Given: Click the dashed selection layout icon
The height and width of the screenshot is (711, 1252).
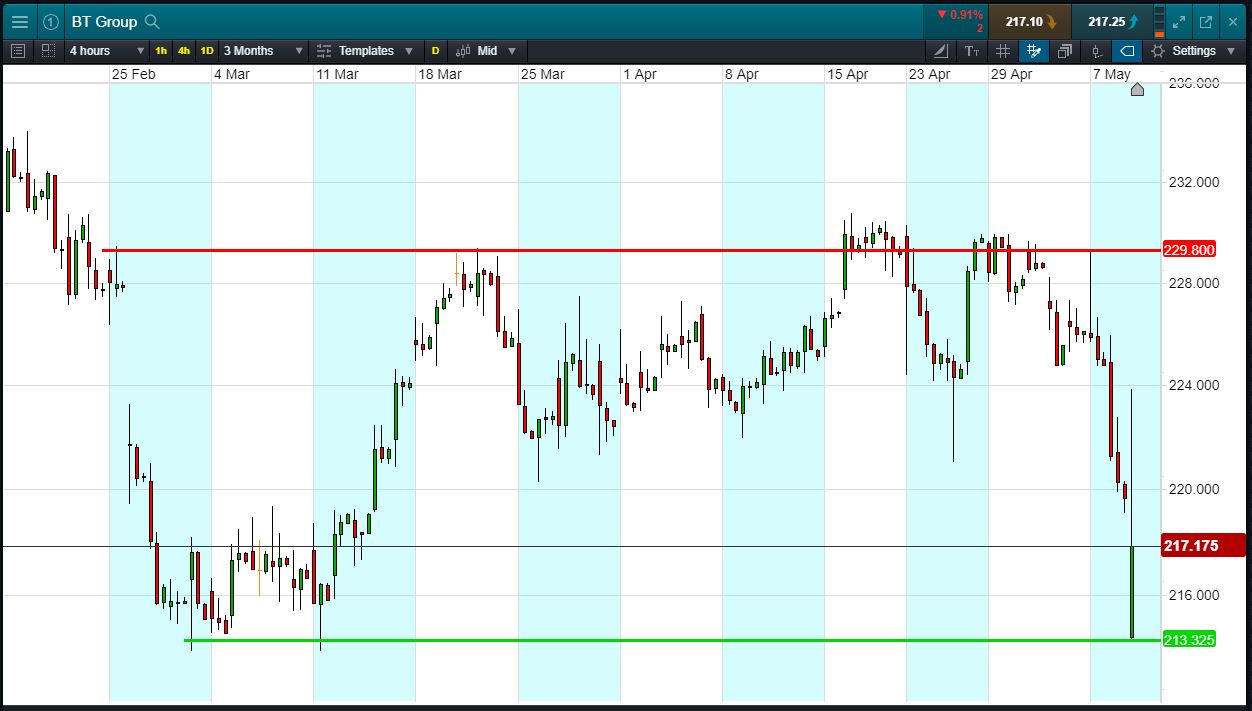Looking at the screenshot, I should coord(48,50).
